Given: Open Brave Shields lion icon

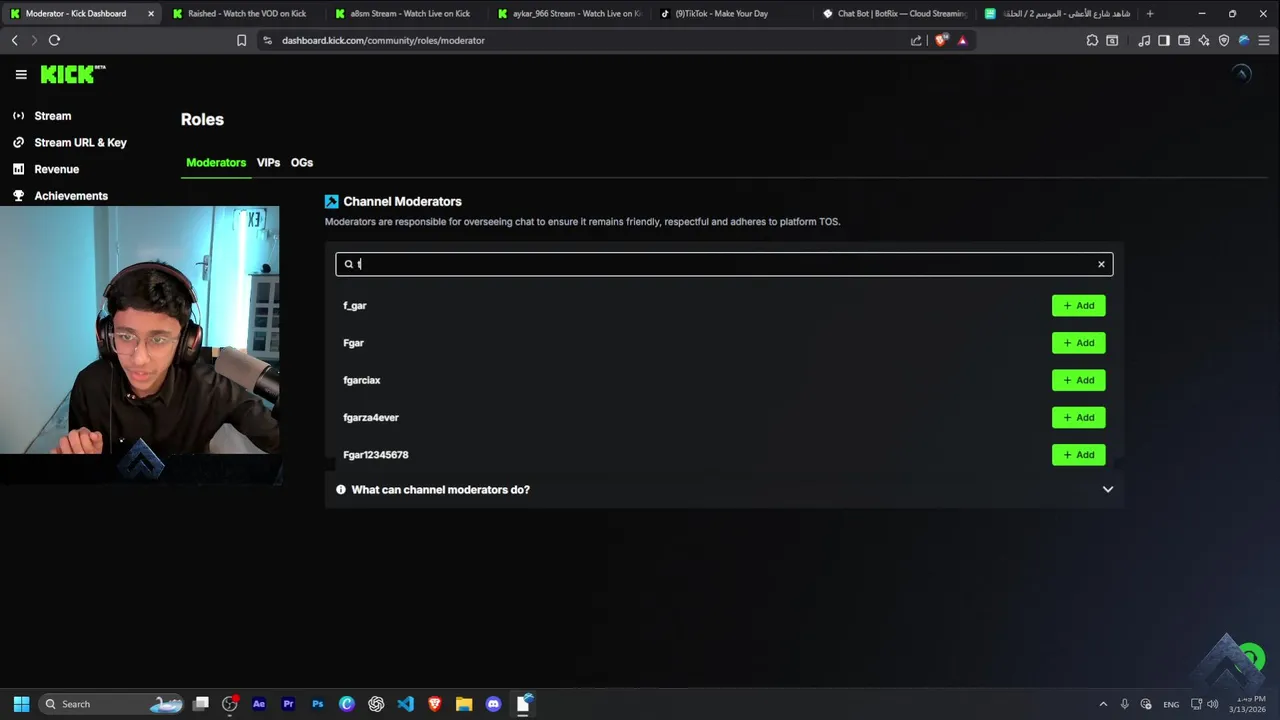Looking at the screenshot, I should pyautogui.click(x=941, y=40).
